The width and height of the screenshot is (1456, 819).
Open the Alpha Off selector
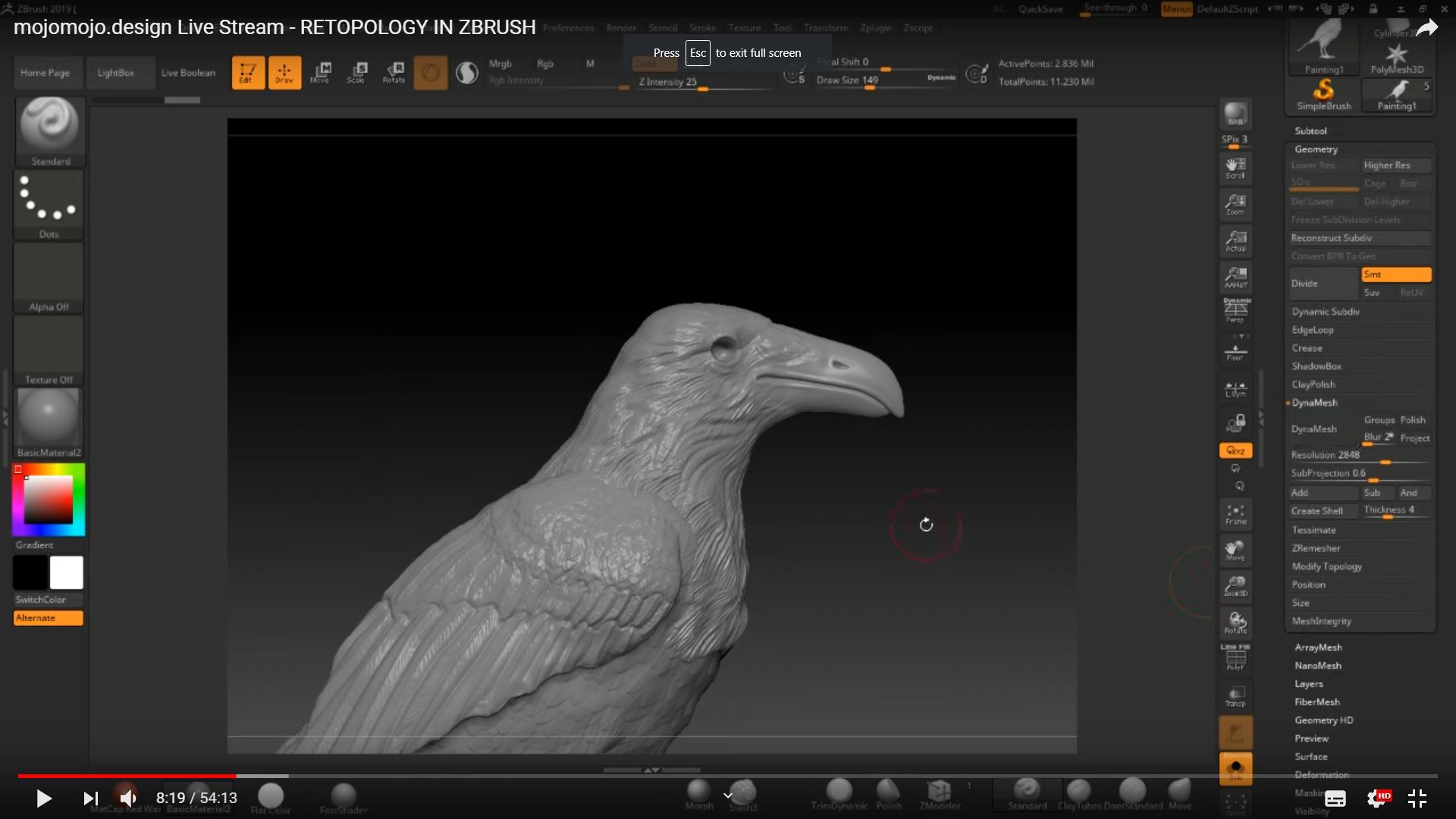click(49, 278)
